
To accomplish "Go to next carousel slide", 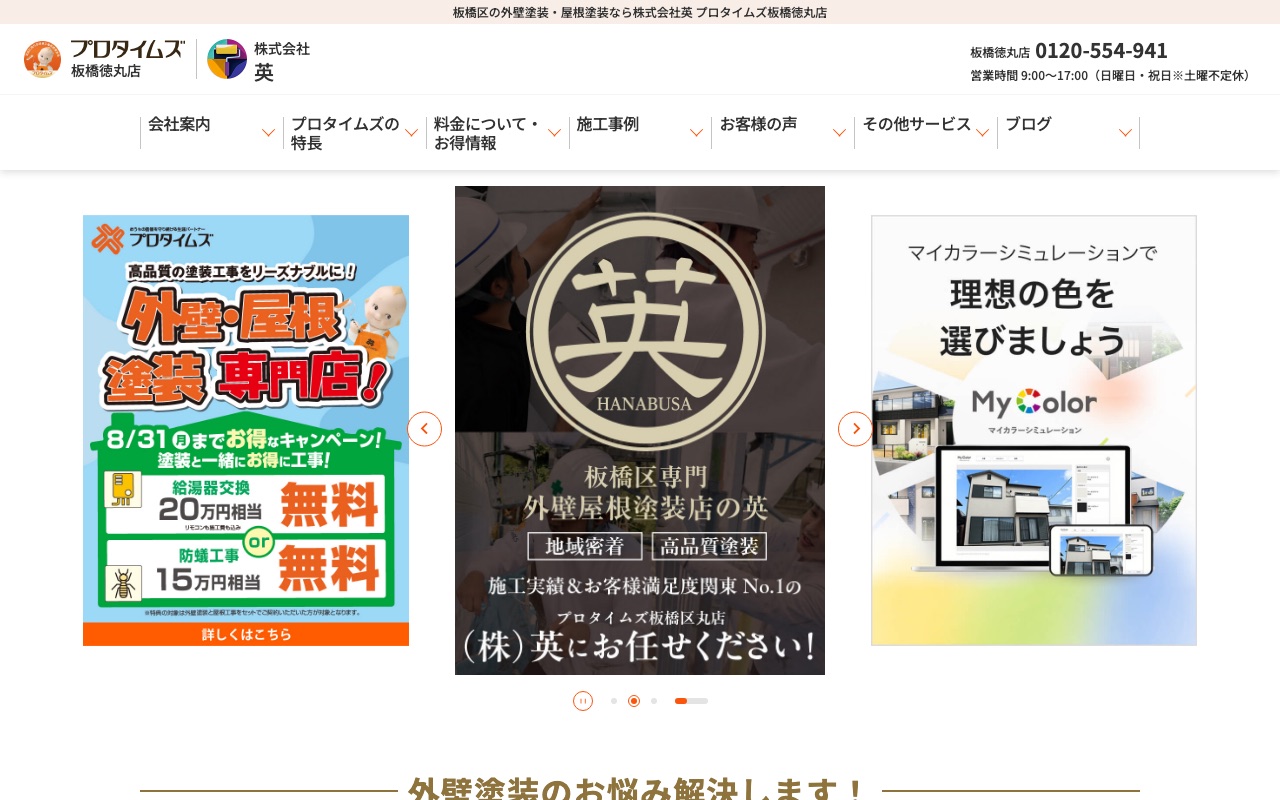I will pos(855,429).
